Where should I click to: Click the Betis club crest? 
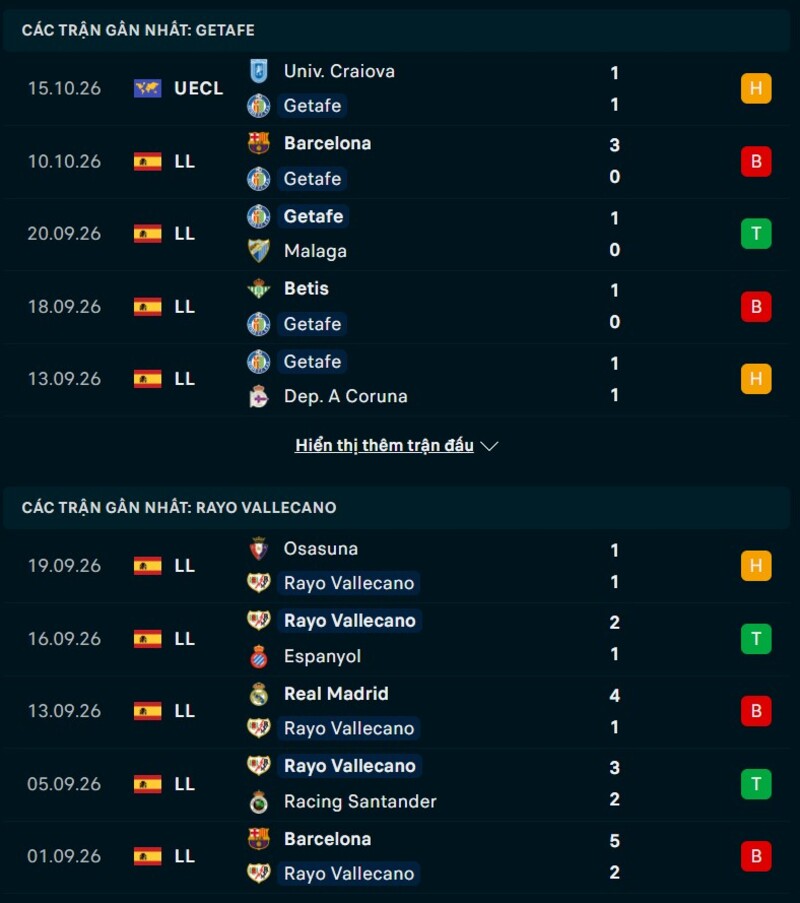click(259, 289)
